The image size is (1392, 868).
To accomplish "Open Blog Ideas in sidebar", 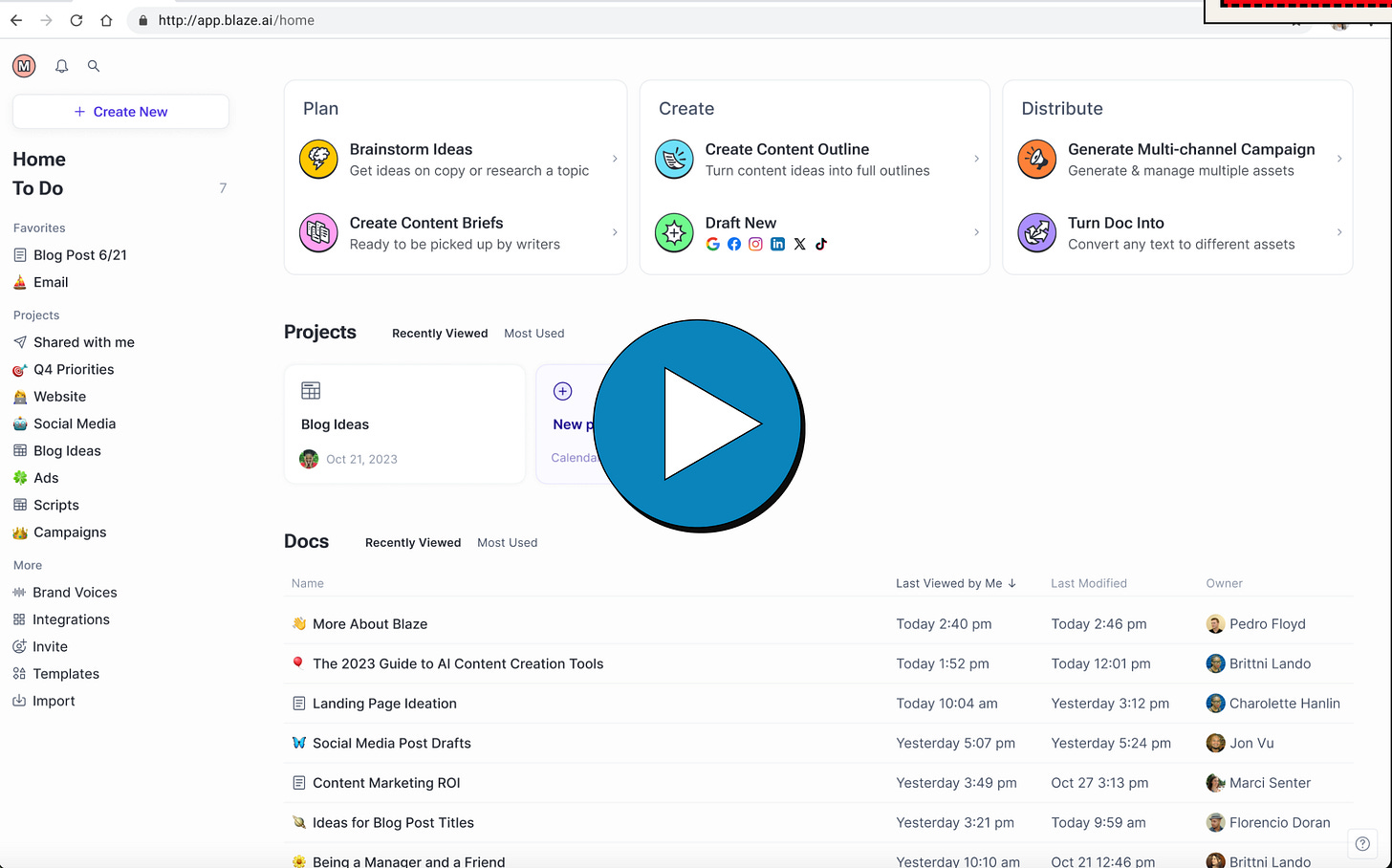I will (56, 451).
